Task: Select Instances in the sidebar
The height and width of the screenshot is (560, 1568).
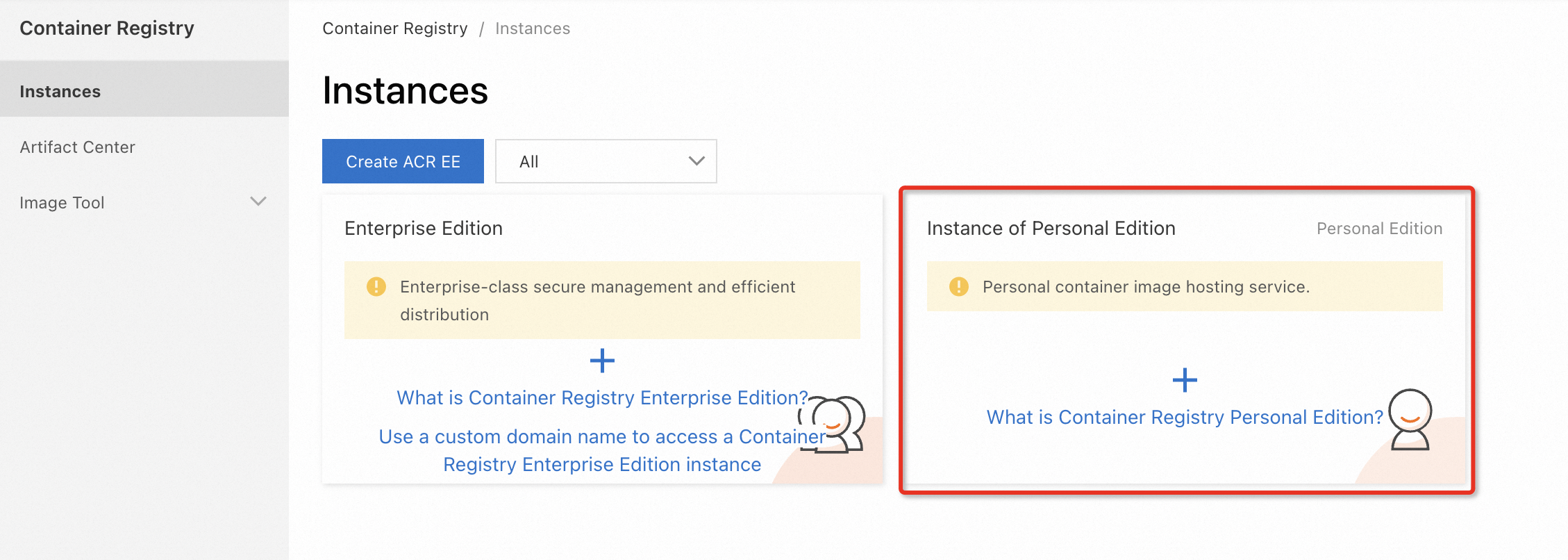Action: [144, 89]
